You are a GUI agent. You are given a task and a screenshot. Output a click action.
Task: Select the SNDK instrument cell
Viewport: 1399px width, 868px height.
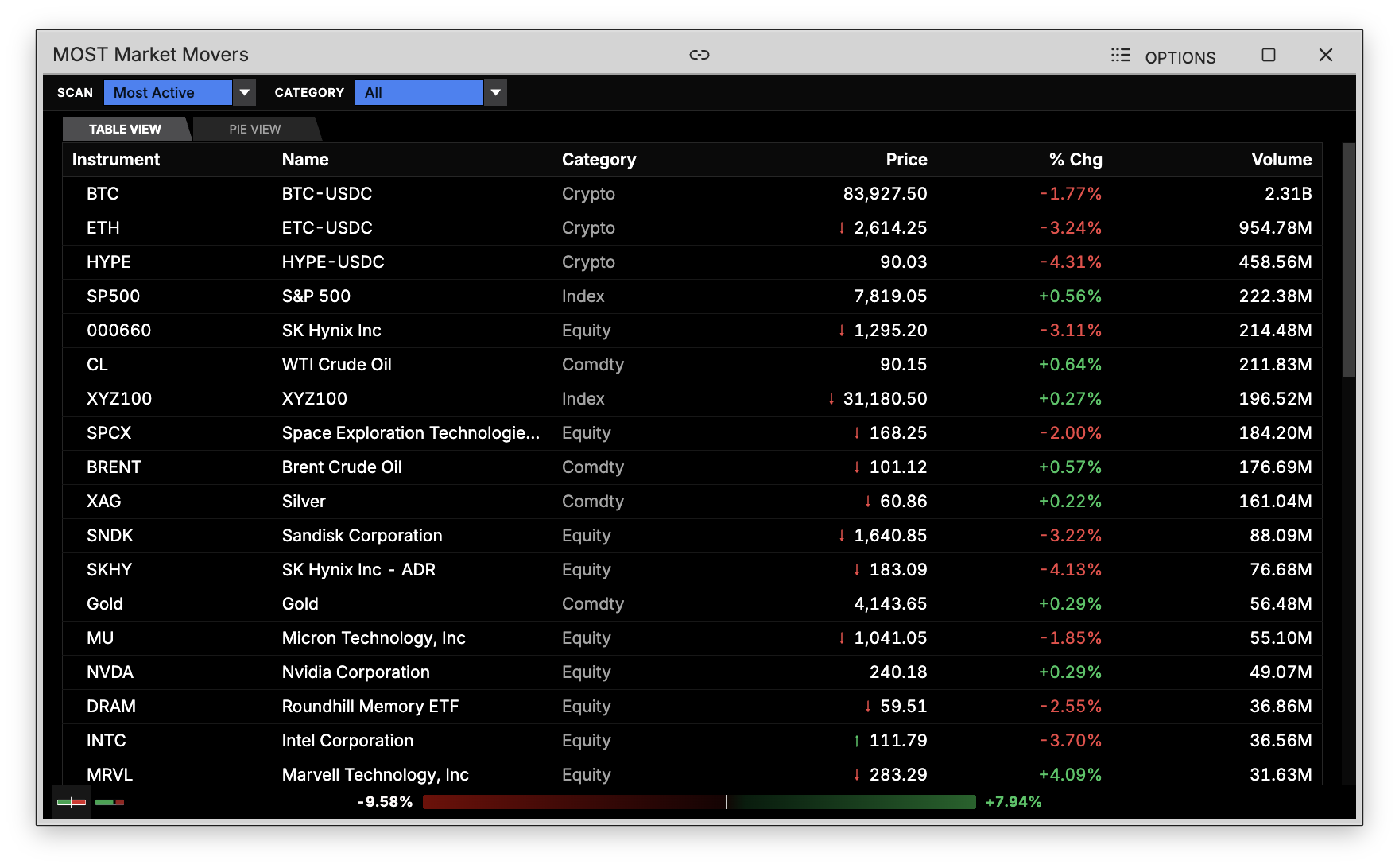[x=110, y=536]
